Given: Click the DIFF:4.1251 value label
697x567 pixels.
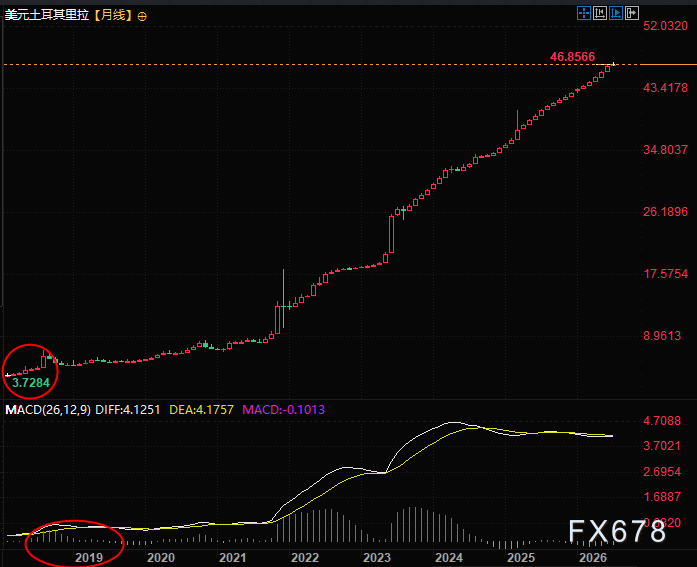Looking at the screenshot, I should pos(128,410).
